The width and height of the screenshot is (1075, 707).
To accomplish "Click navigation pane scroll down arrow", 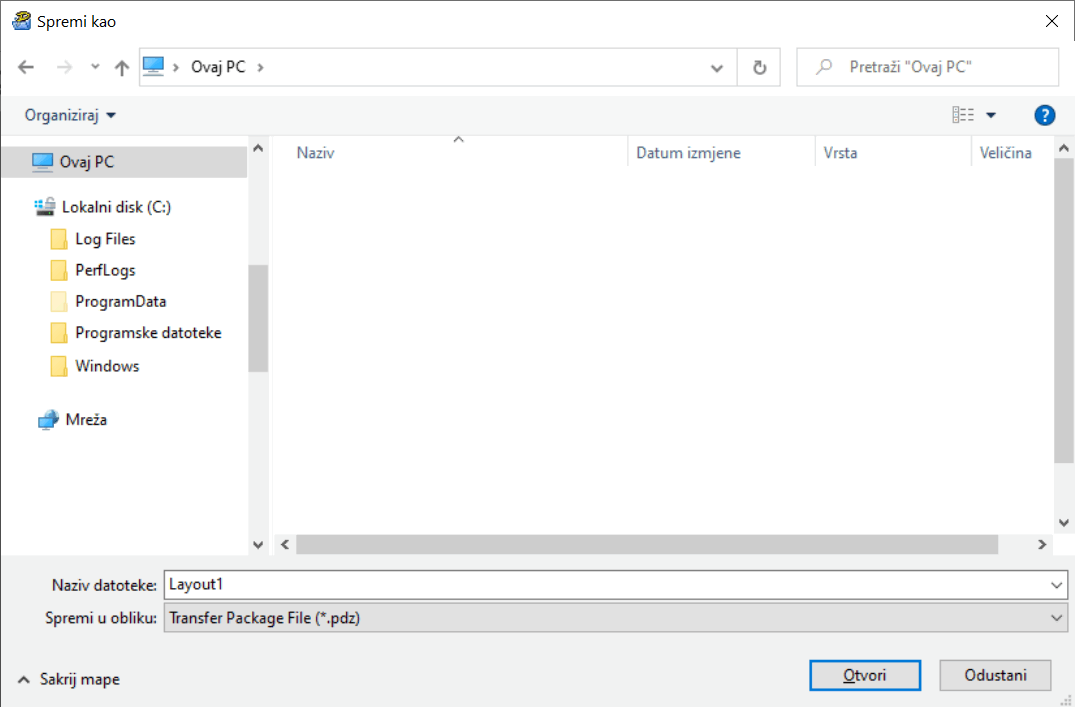I will [258, 545].
